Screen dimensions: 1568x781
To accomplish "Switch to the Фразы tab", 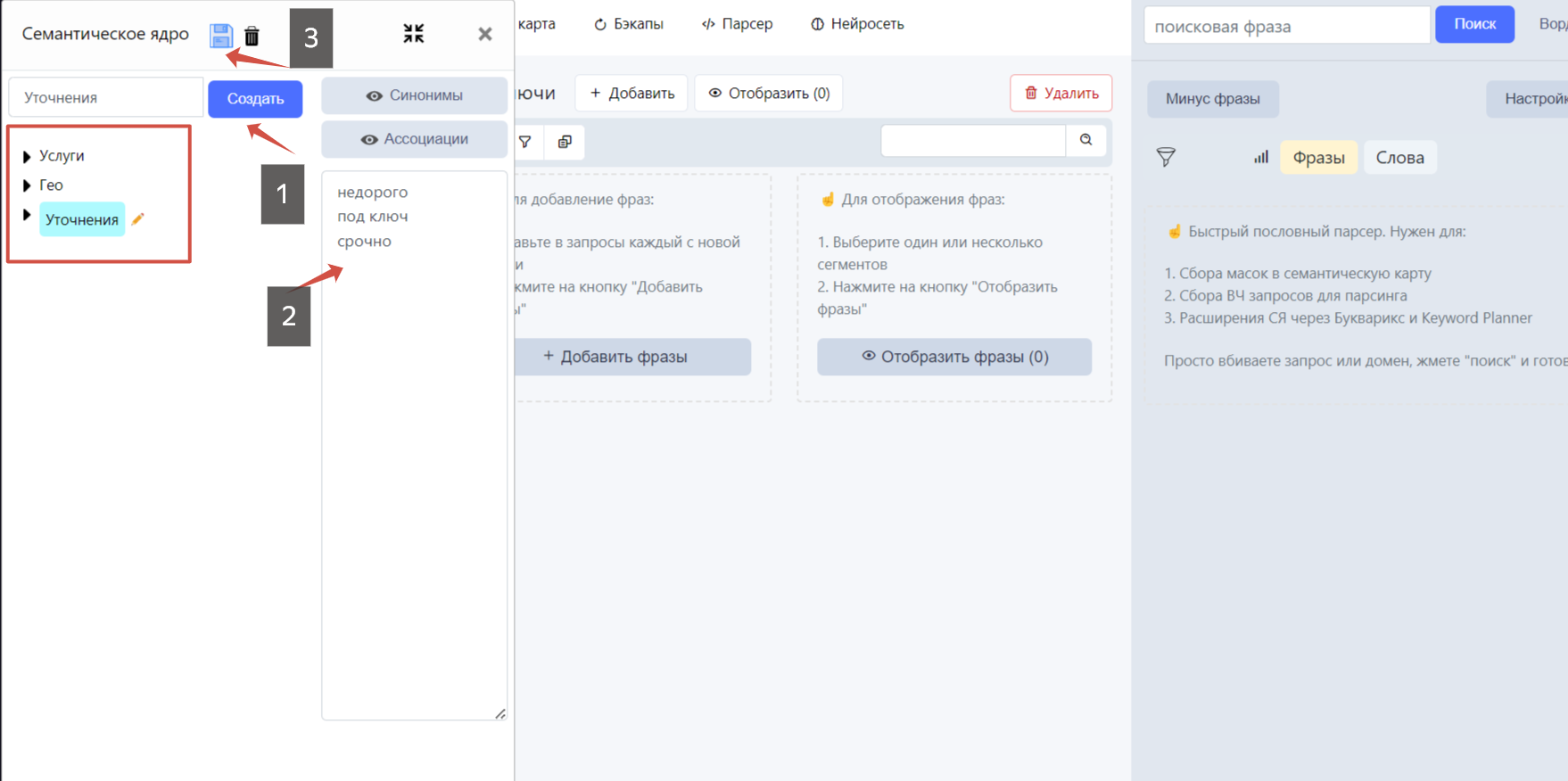I will (1318, 158).
